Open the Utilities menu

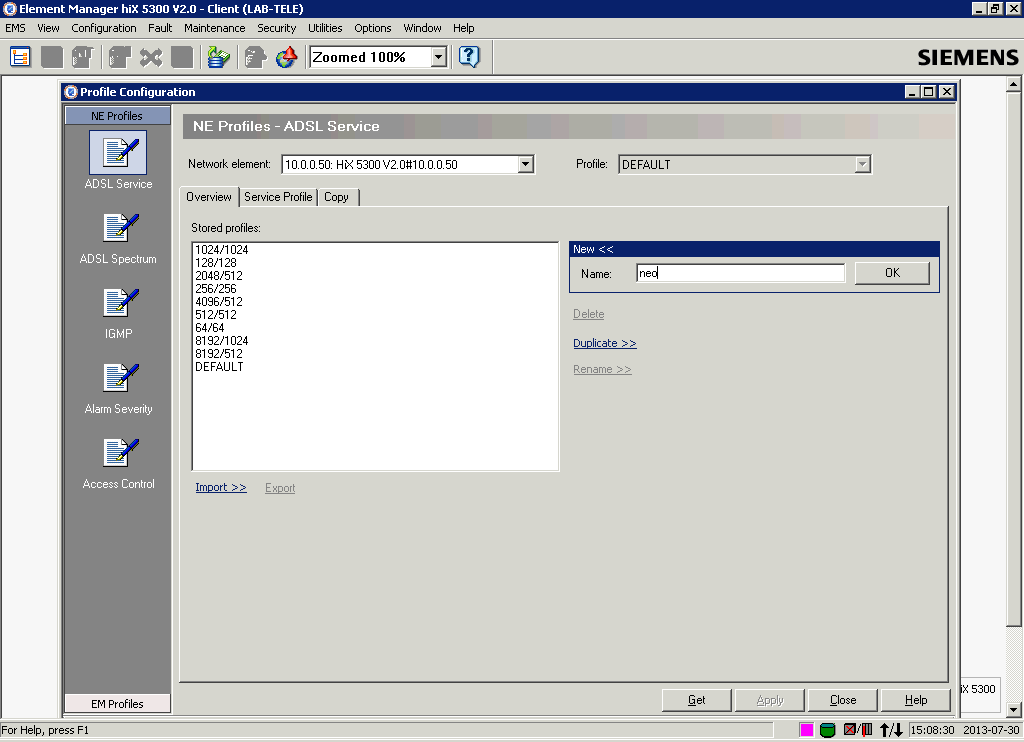(325, 28)
